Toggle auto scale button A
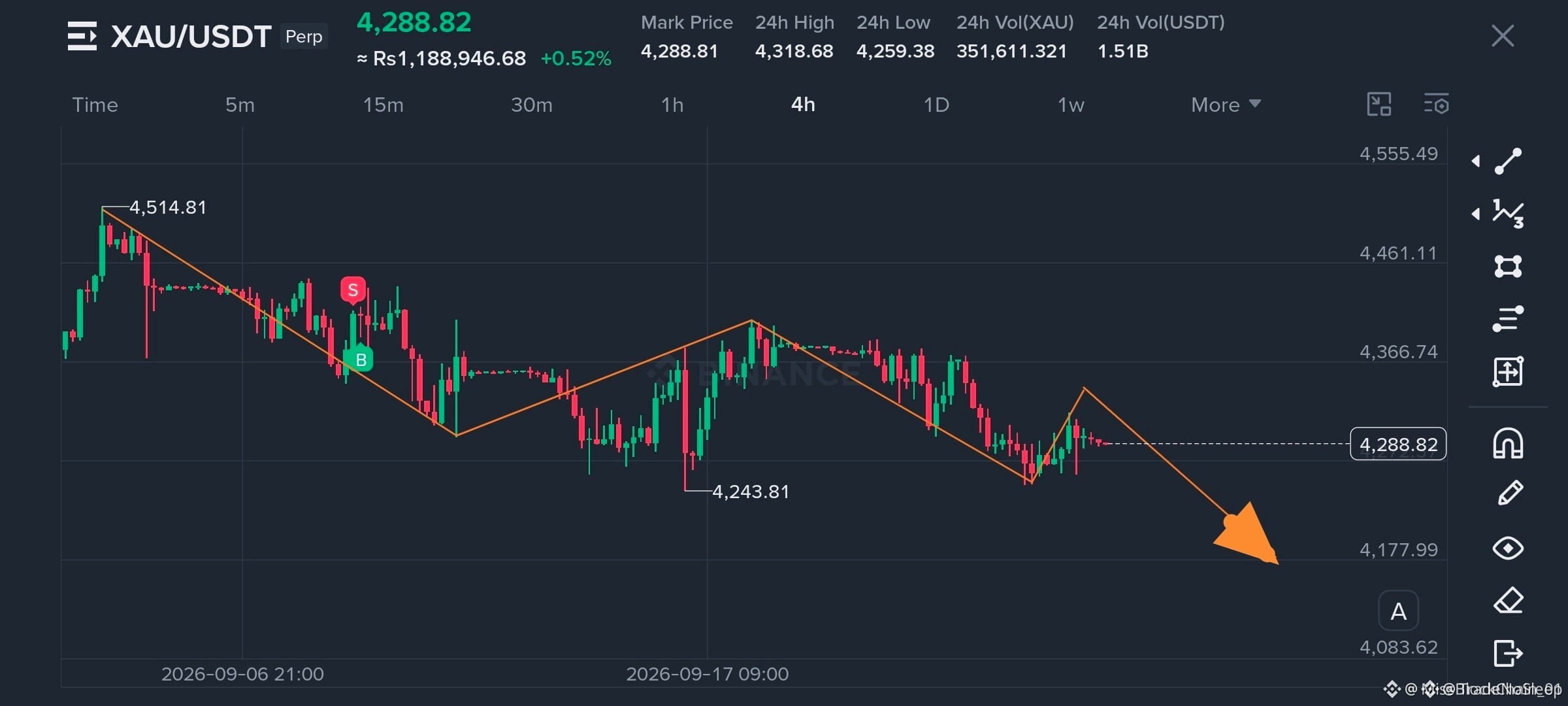The image size is (1568, 706). pos(1398,612)
